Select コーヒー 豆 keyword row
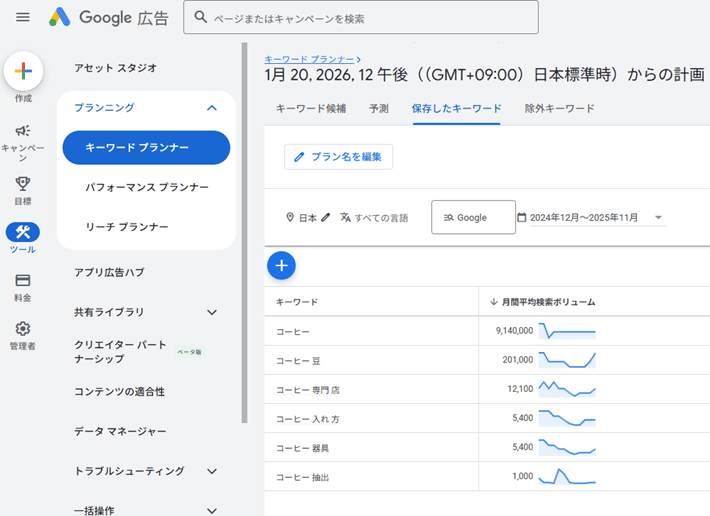This screenshot has height=516, width=710. 487,360
